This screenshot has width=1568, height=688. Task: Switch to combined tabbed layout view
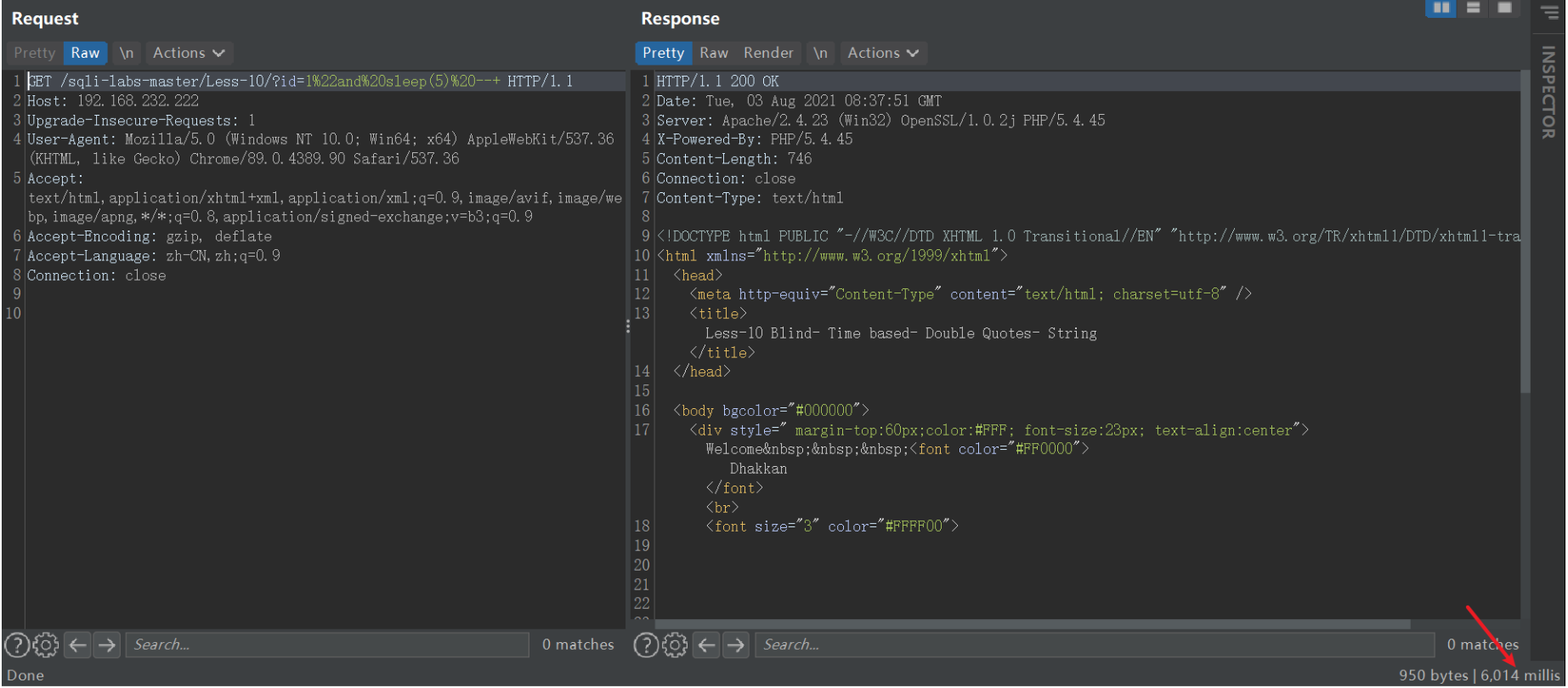(1504, 8)
